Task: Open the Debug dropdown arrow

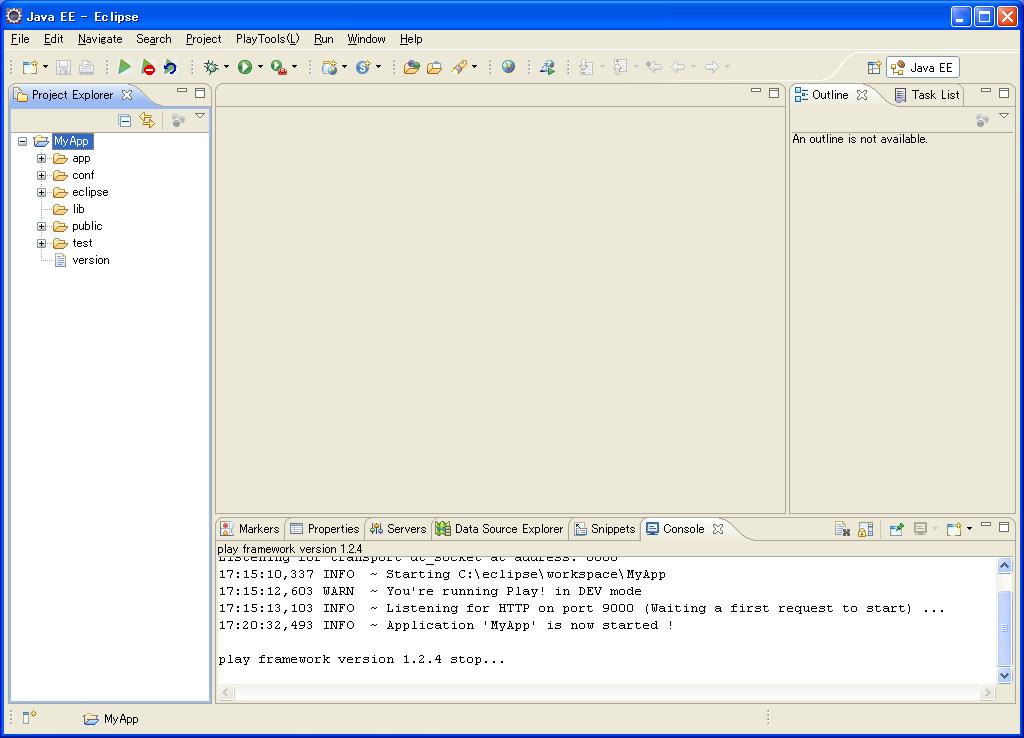Action: pyautogui.click(x=226, y=67)
